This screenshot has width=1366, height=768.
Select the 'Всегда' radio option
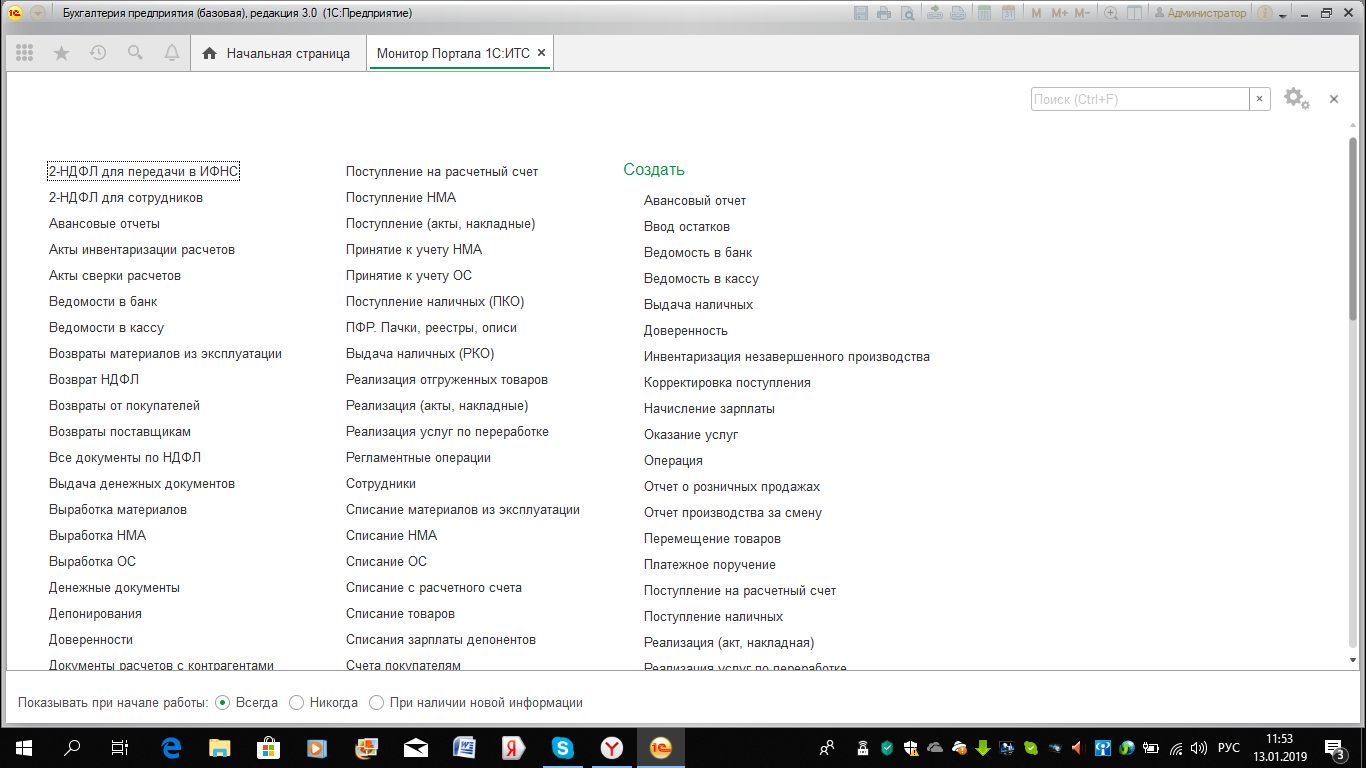tap(223, 703)
